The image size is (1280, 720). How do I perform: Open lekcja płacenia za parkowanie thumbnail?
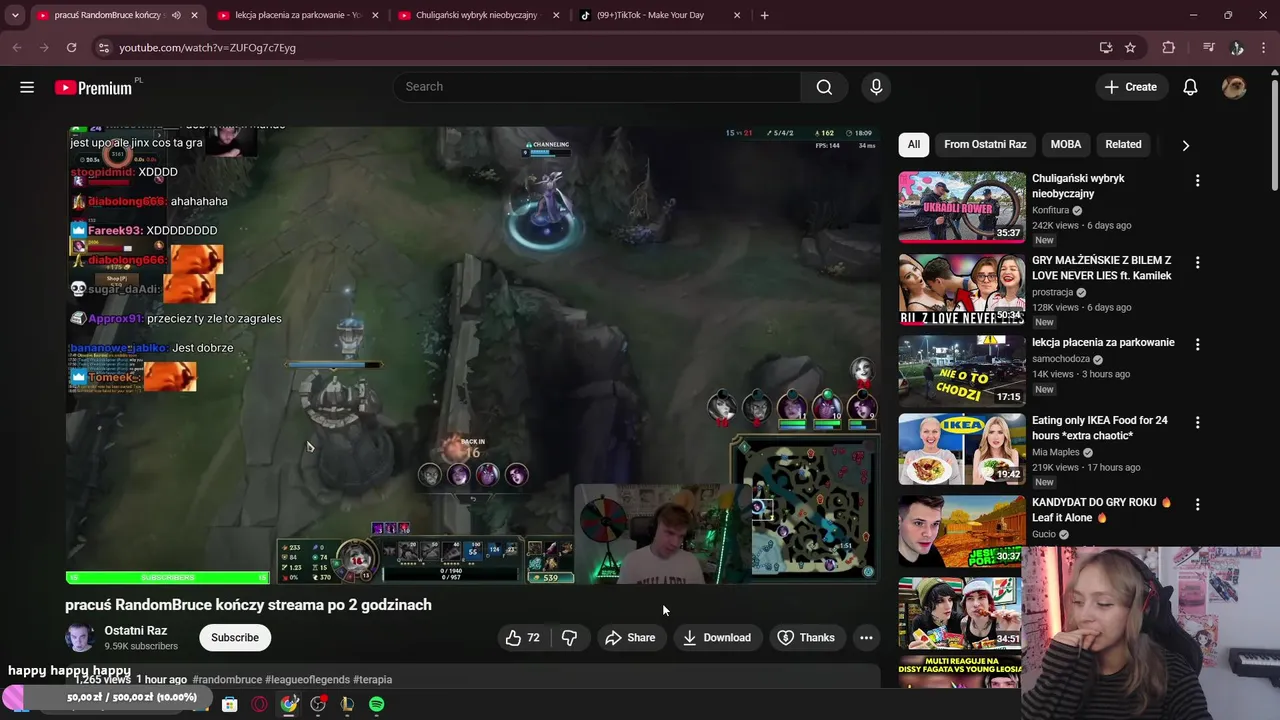point(962,370)
